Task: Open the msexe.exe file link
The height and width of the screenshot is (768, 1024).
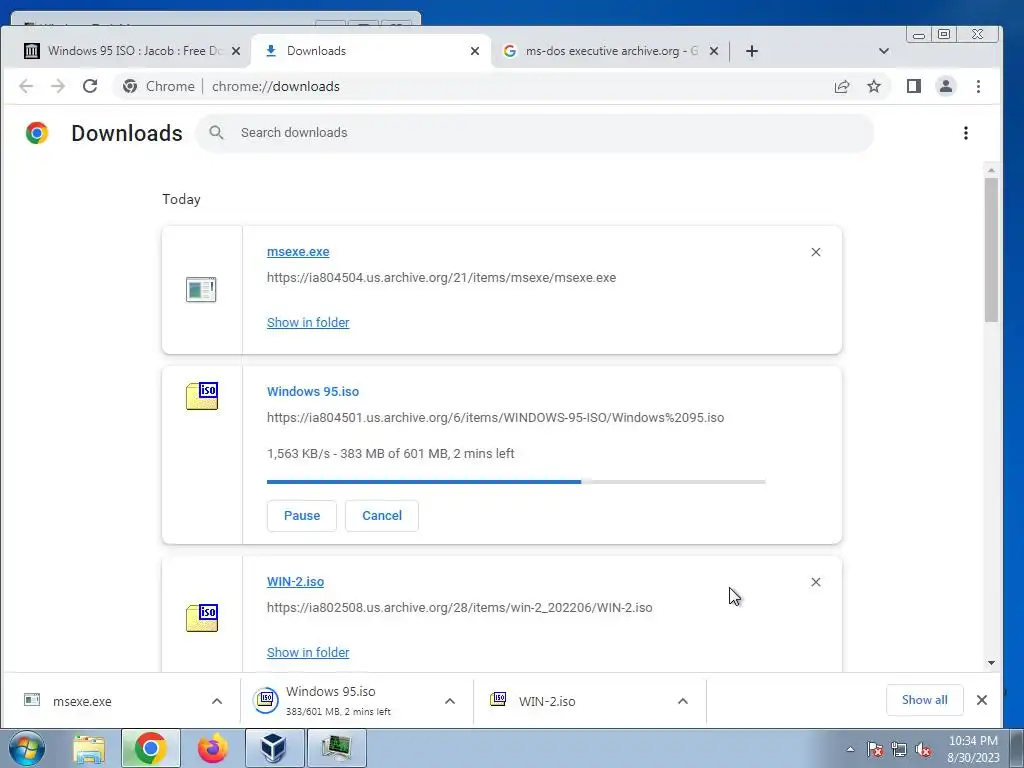Action: (298, 252)
